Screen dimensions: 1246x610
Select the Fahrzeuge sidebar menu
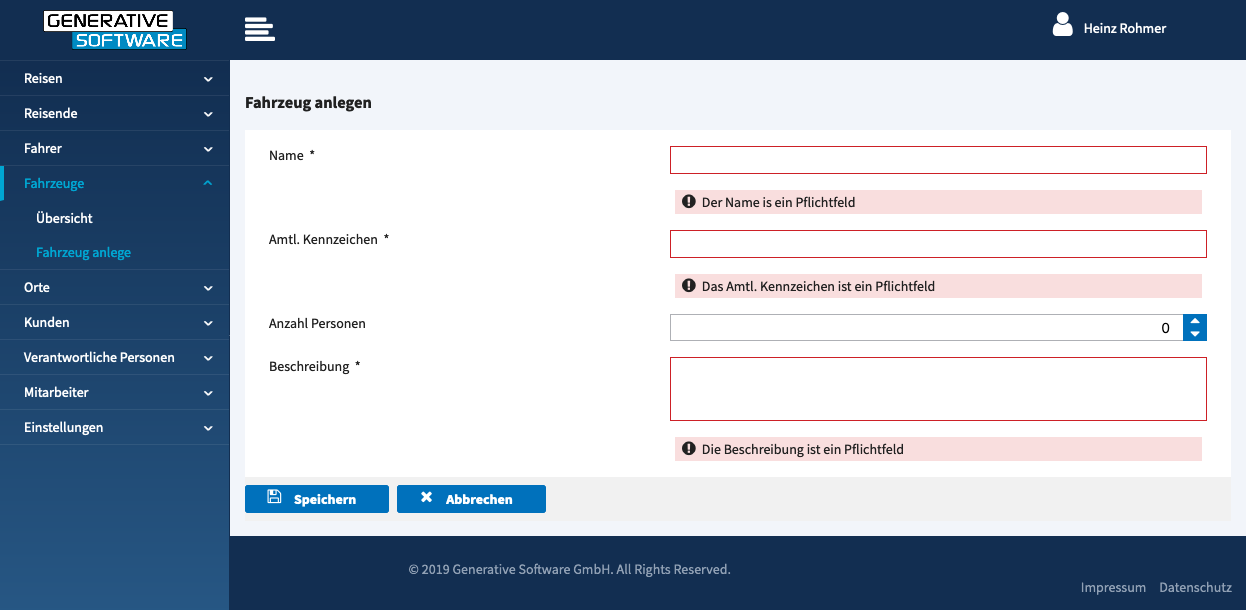(x=115, y=183)
